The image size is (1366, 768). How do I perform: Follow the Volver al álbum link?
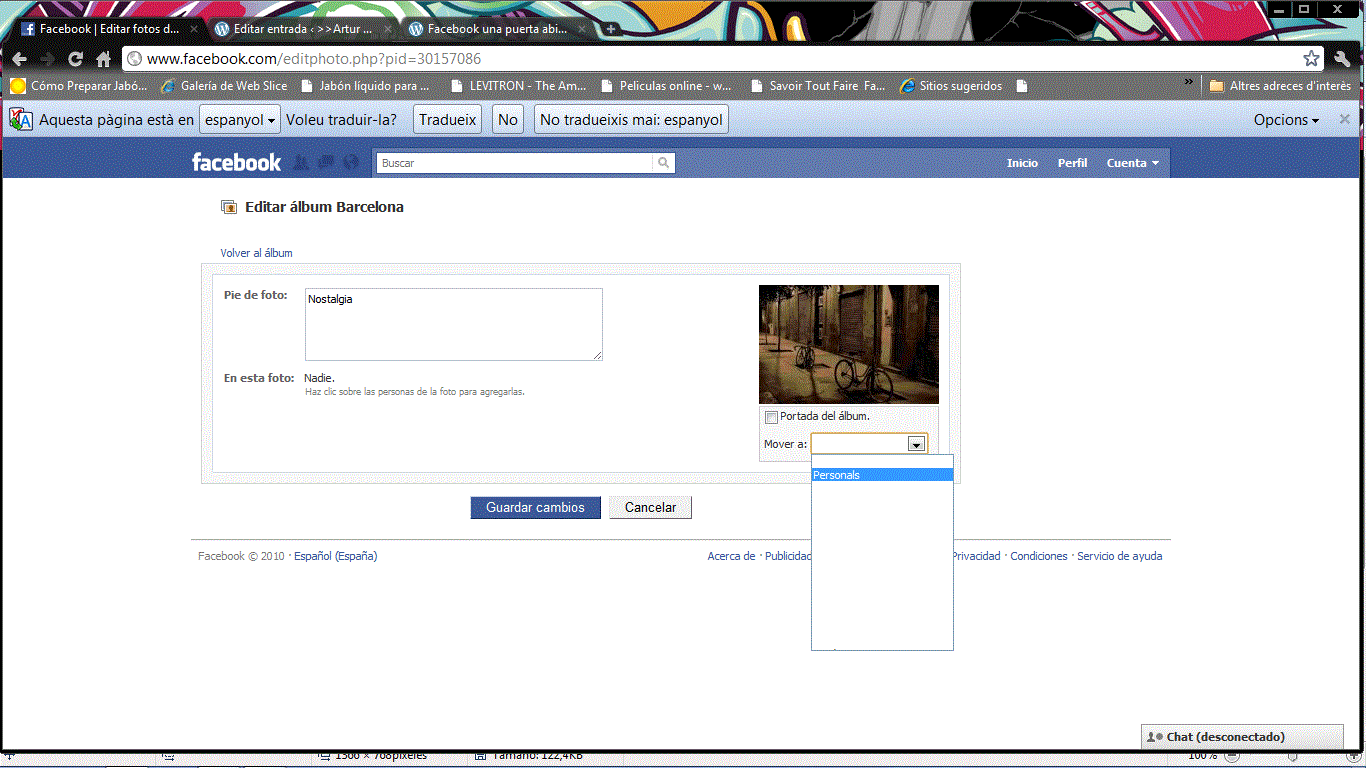[x=256, y=253]
